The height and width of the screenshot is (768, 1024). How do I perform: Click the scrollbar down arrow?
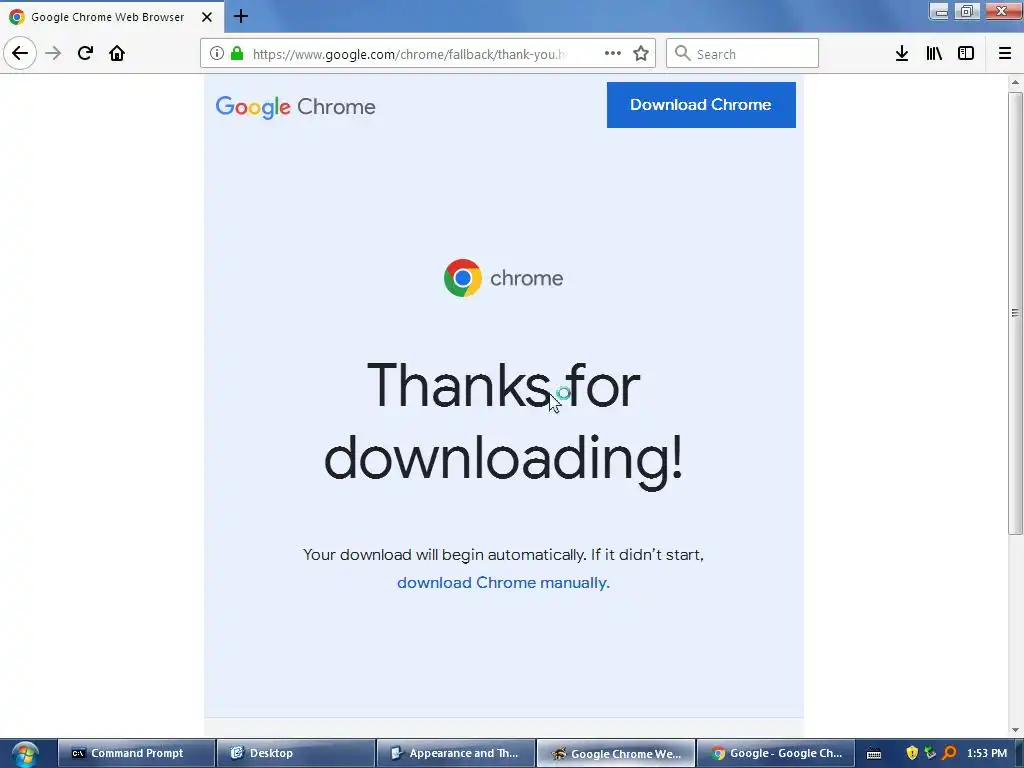pos(1015,730)
